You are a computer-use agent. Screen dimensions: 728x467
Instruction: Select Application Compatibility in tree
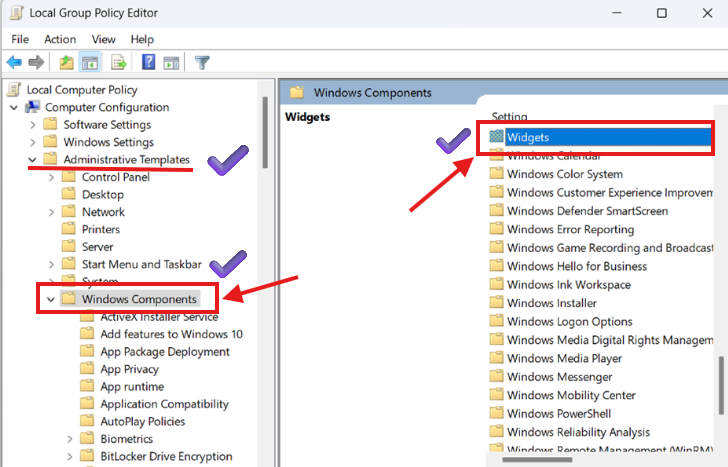(x=164, y=404)
